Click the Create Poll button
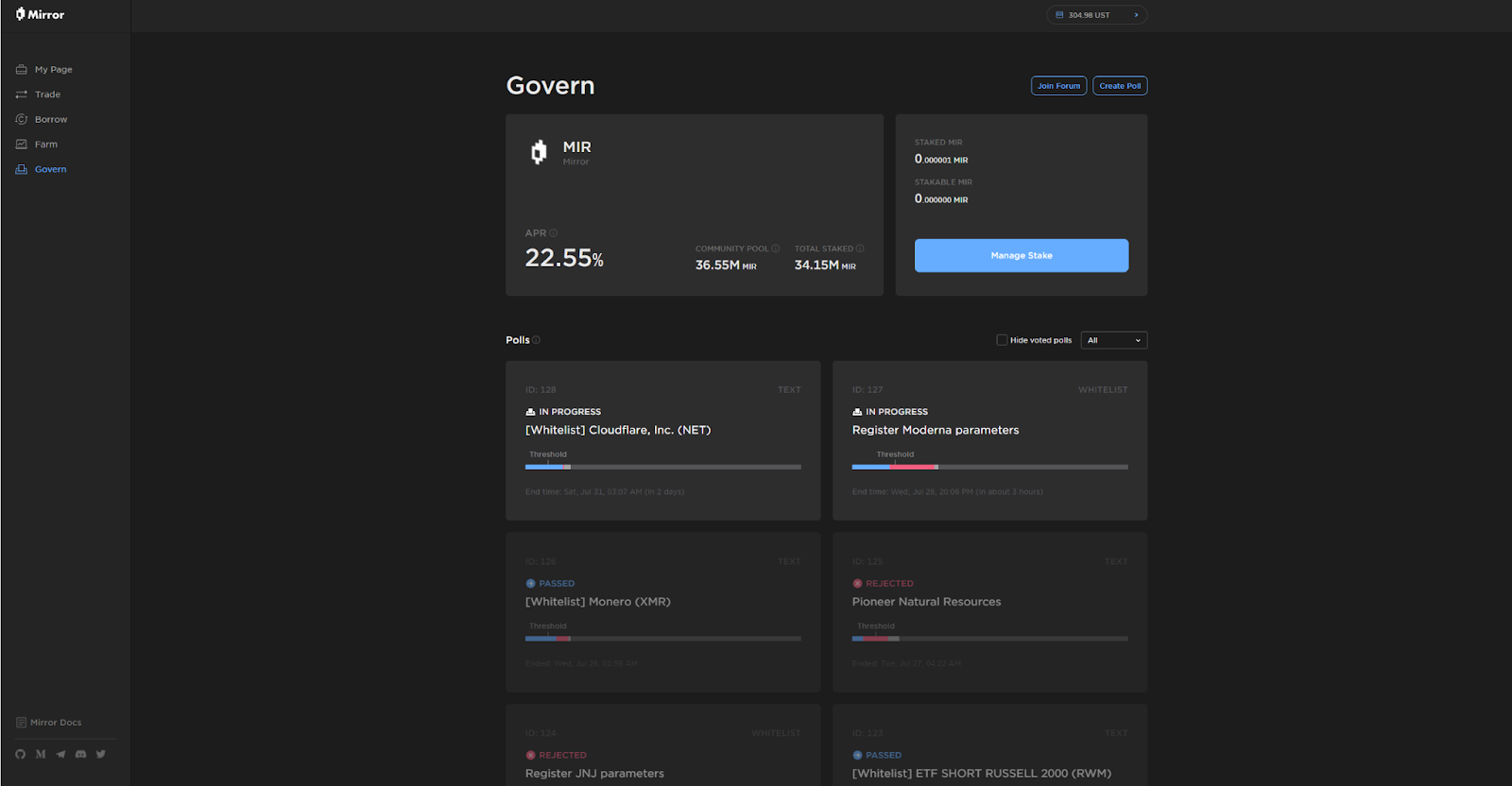1512x786 pixels. tap(1120, 86)
